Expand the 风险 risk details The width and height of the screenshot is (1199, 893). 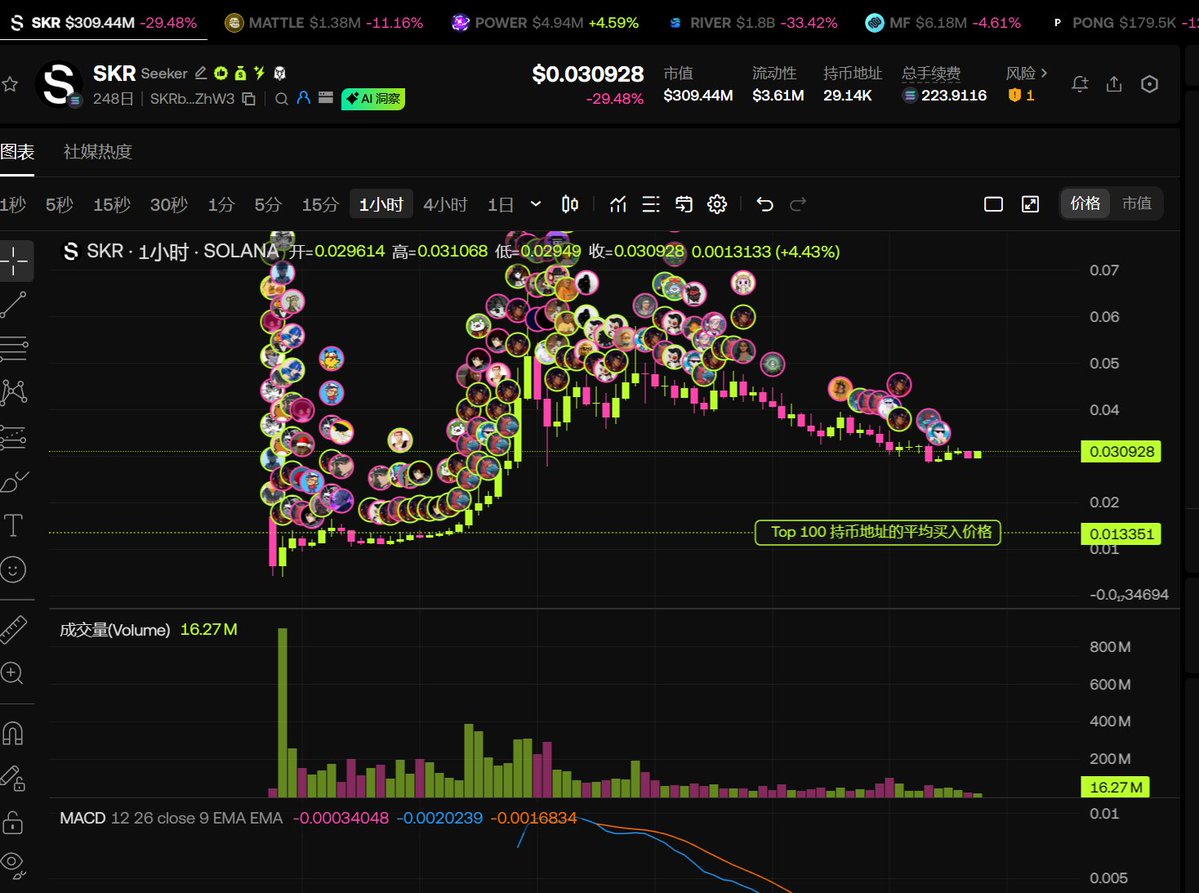point(1027,73)
